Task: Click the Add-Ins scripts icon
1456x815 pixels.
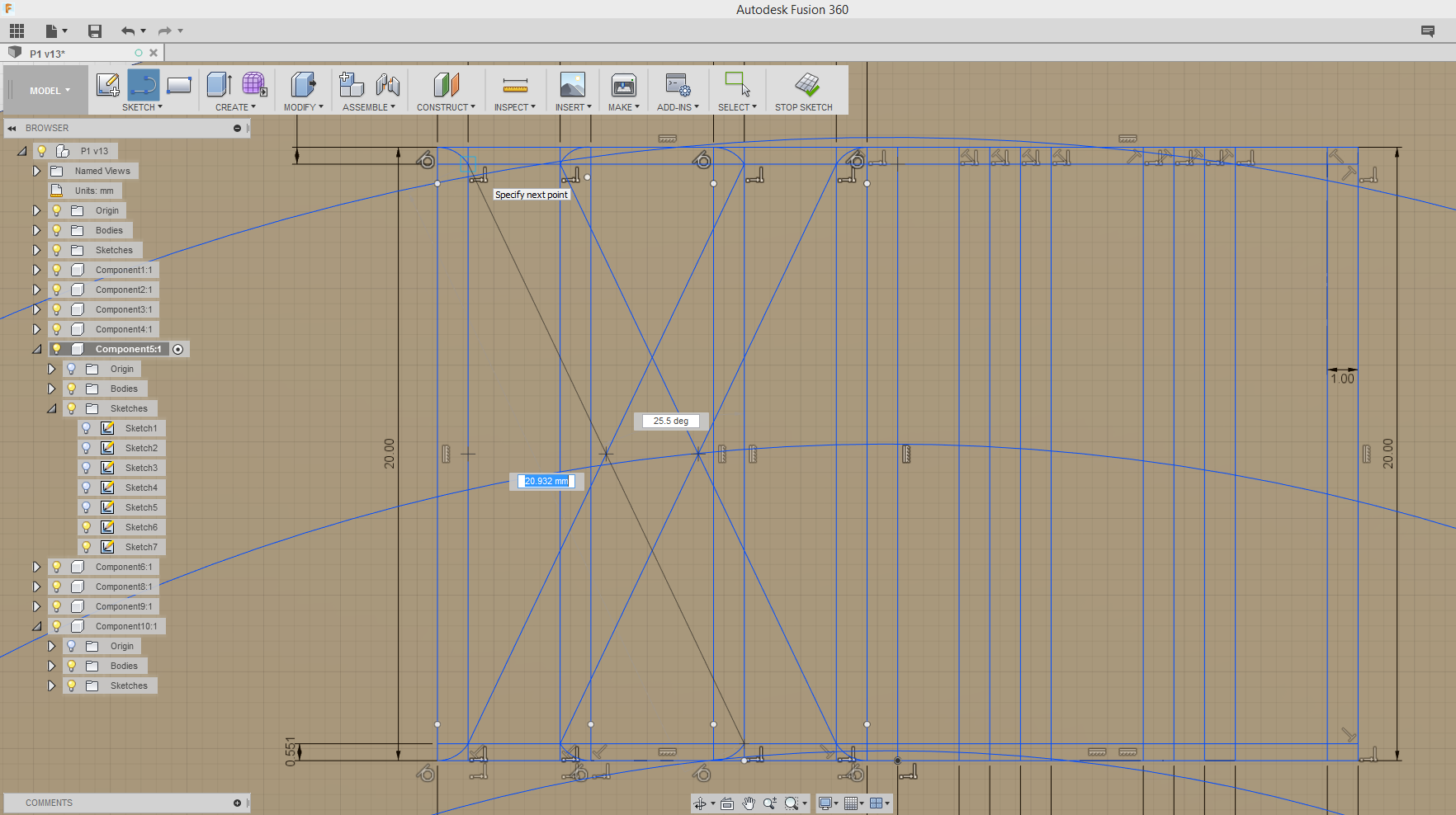Action: point(678,85)
